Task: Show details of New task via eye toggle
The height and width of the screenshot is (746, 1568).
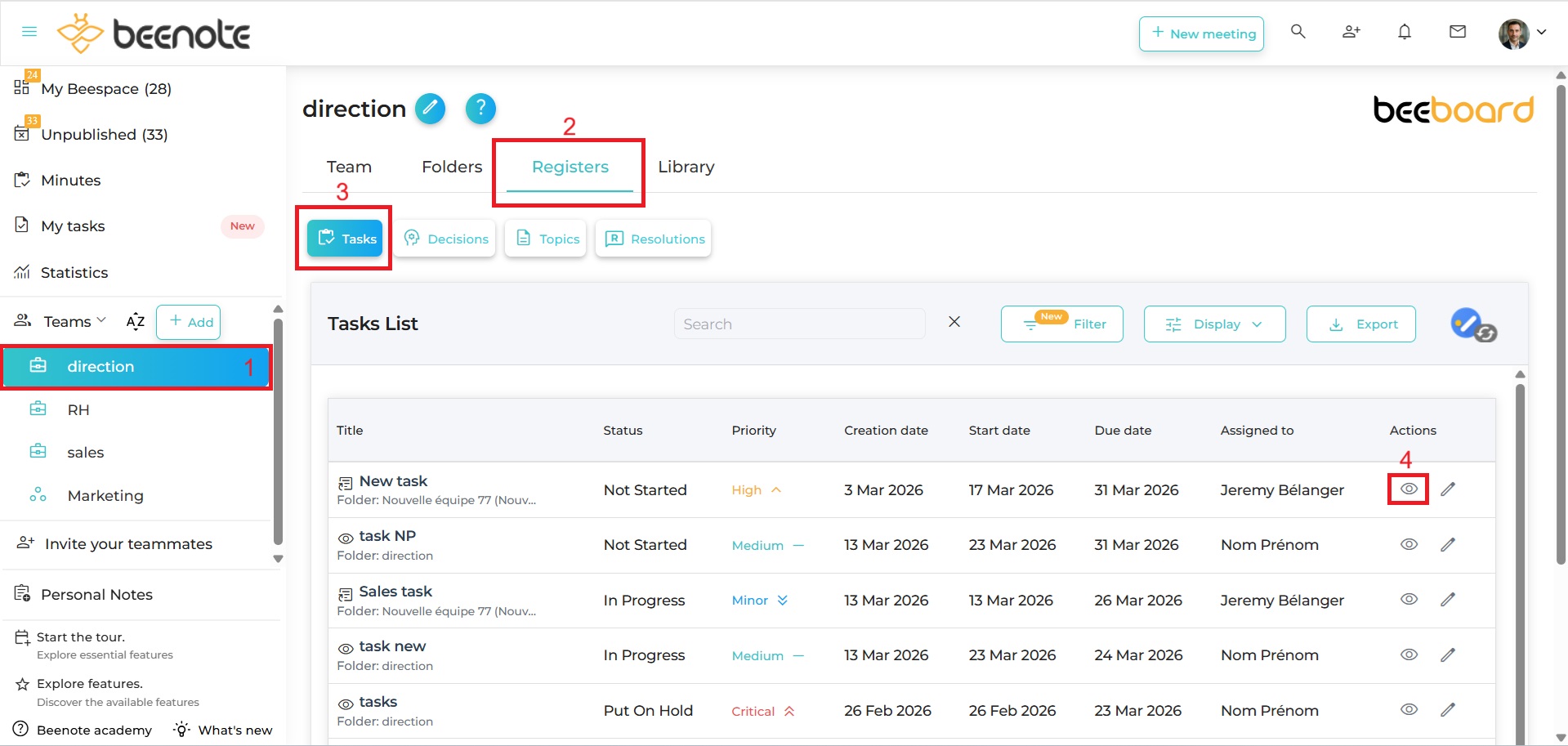Action: point(1409,489)
